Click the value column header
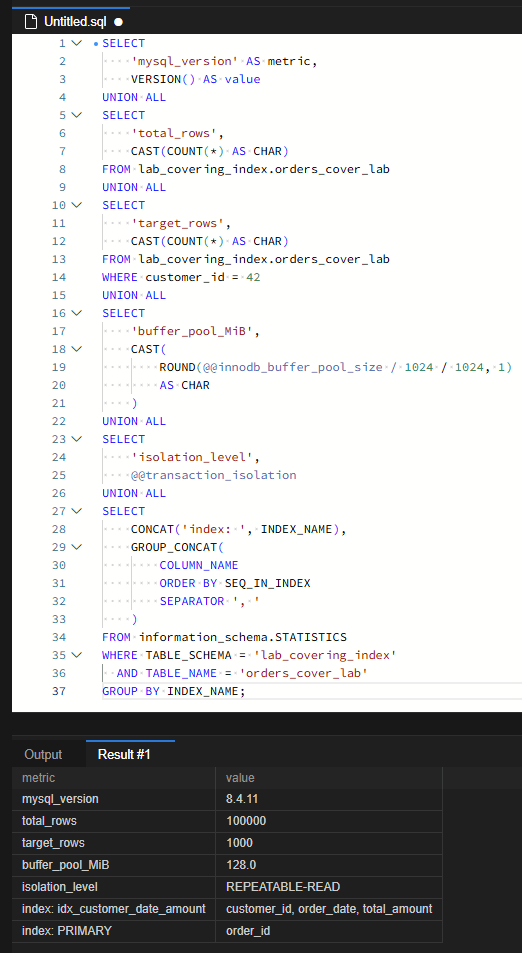The height and width of the screenshot is (953, 522). (x=329, y=778)
